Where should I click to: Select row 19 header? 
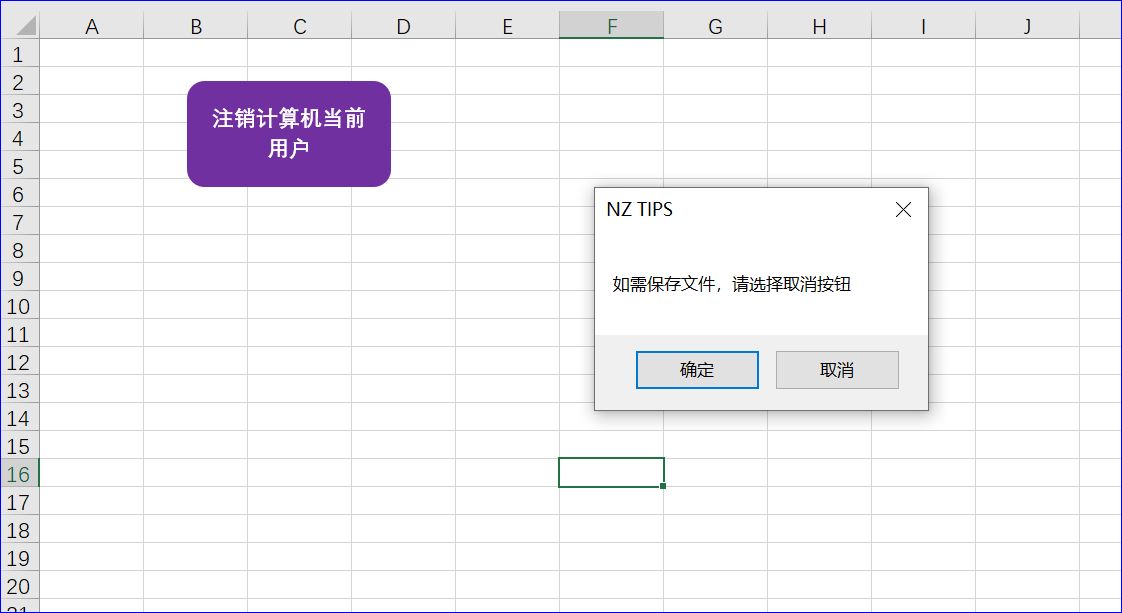click(19, 558)
